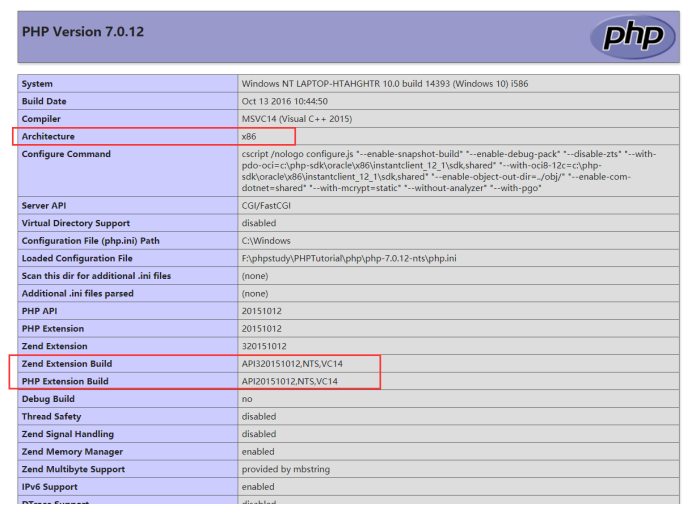Click 'Zend Signal Handling' label
Viewport: 692px width, 505px height.
tap(68, 434)
